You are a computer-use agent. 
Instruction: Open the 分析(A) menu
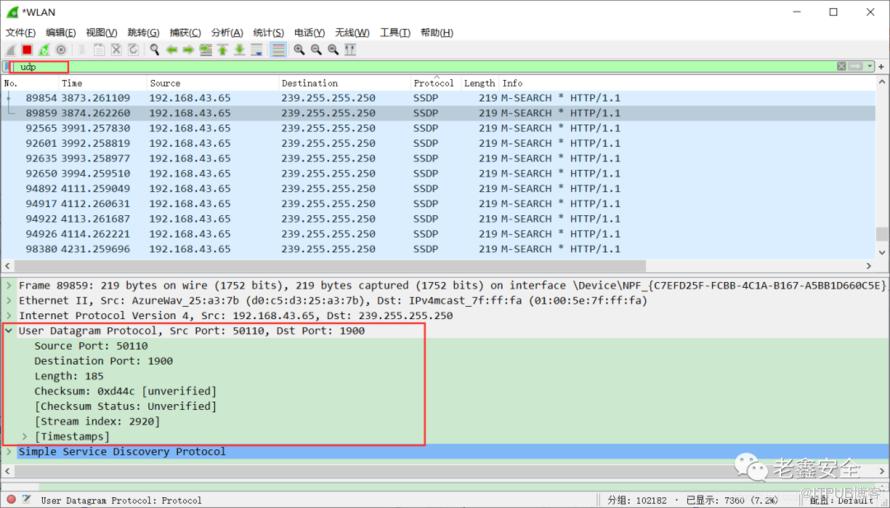coord(227,32)
